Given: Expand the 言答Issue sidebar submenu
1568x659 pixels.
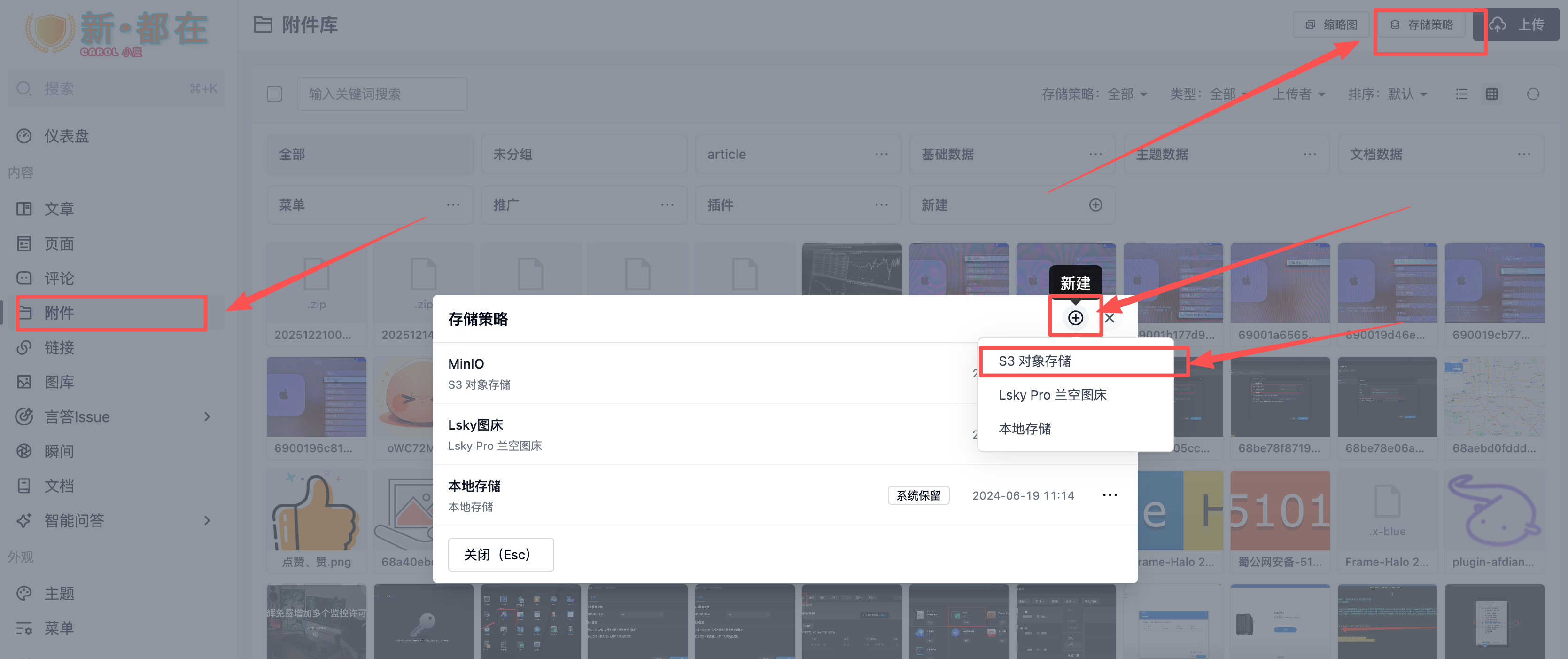Looking at the screenshot, I should click(x=207, y=416).
